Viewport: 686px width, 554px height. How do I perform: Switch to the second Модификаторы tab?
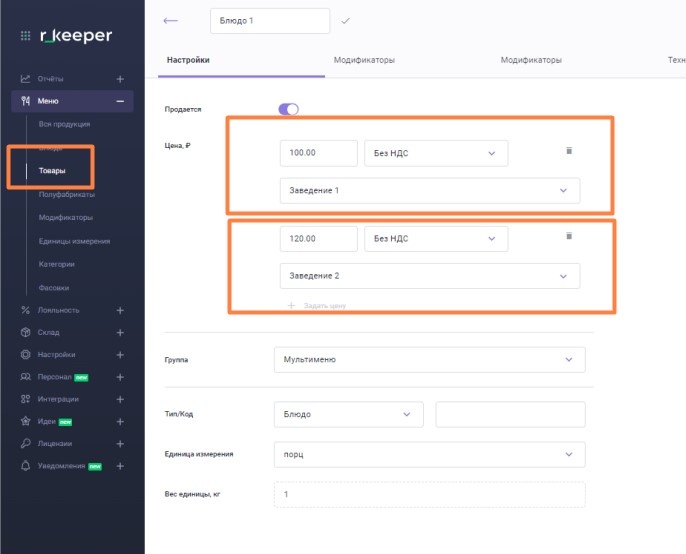pyautogui.click(x=531, y=60)
